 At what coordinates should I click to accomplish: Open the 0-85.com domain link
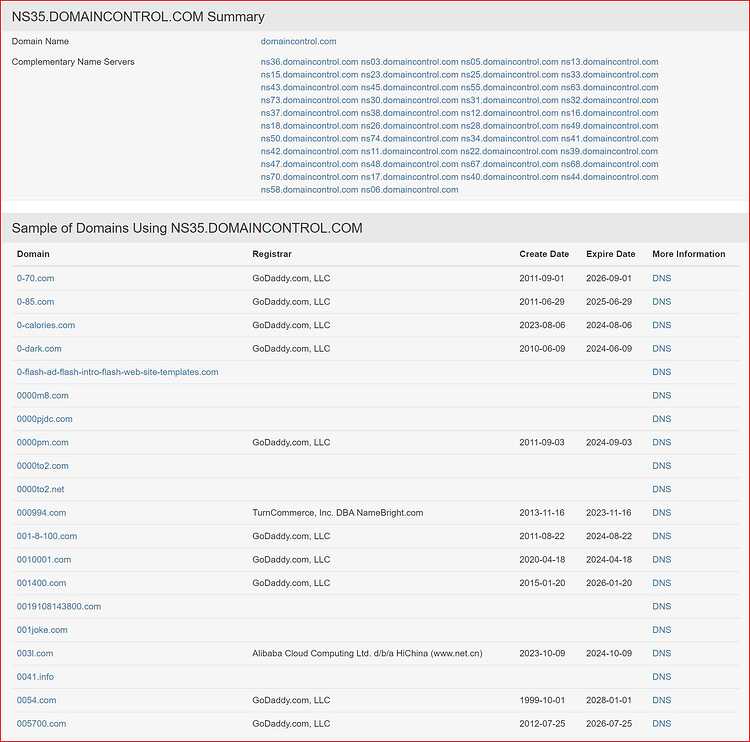35,302
